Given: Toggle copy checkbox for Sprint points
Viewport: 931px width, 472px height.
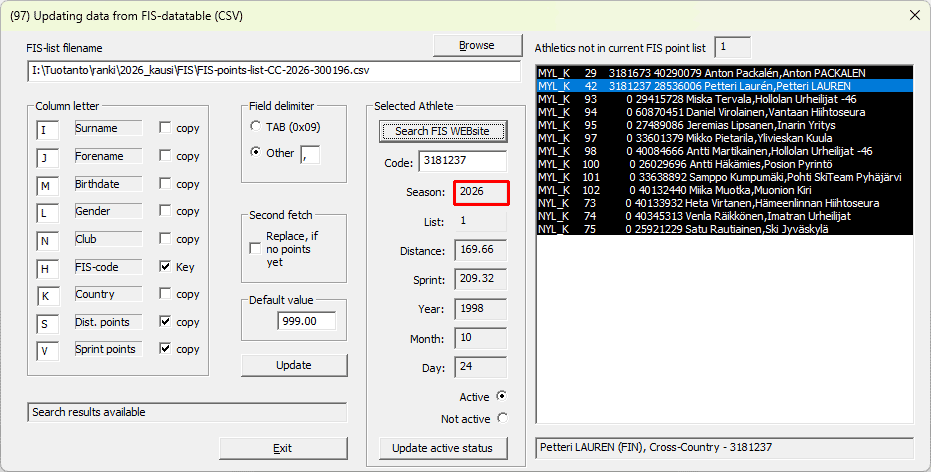Looking at the screenshot, I should (166, 350).
